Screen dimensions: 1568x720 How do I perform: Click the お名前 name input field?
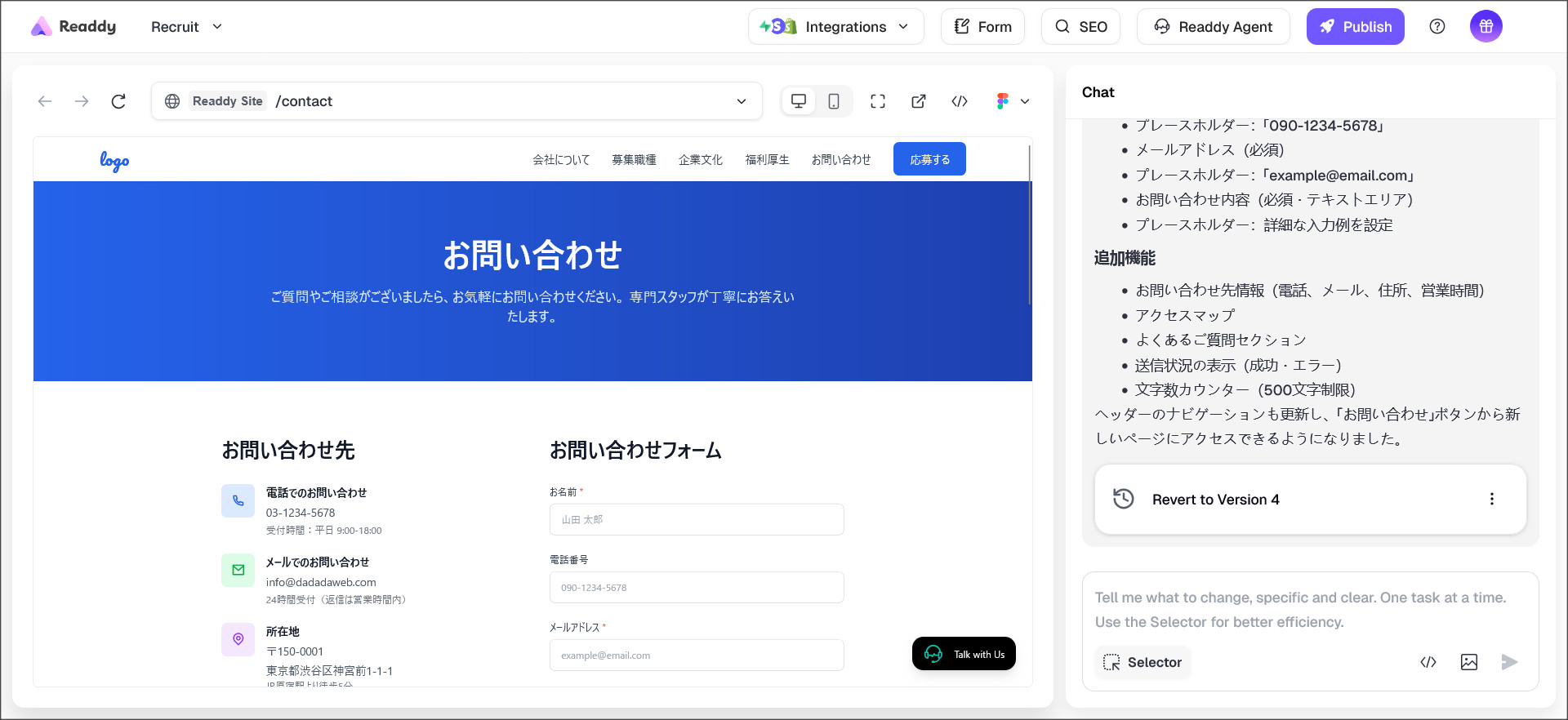pyautogui.click(x=697, y=519)
